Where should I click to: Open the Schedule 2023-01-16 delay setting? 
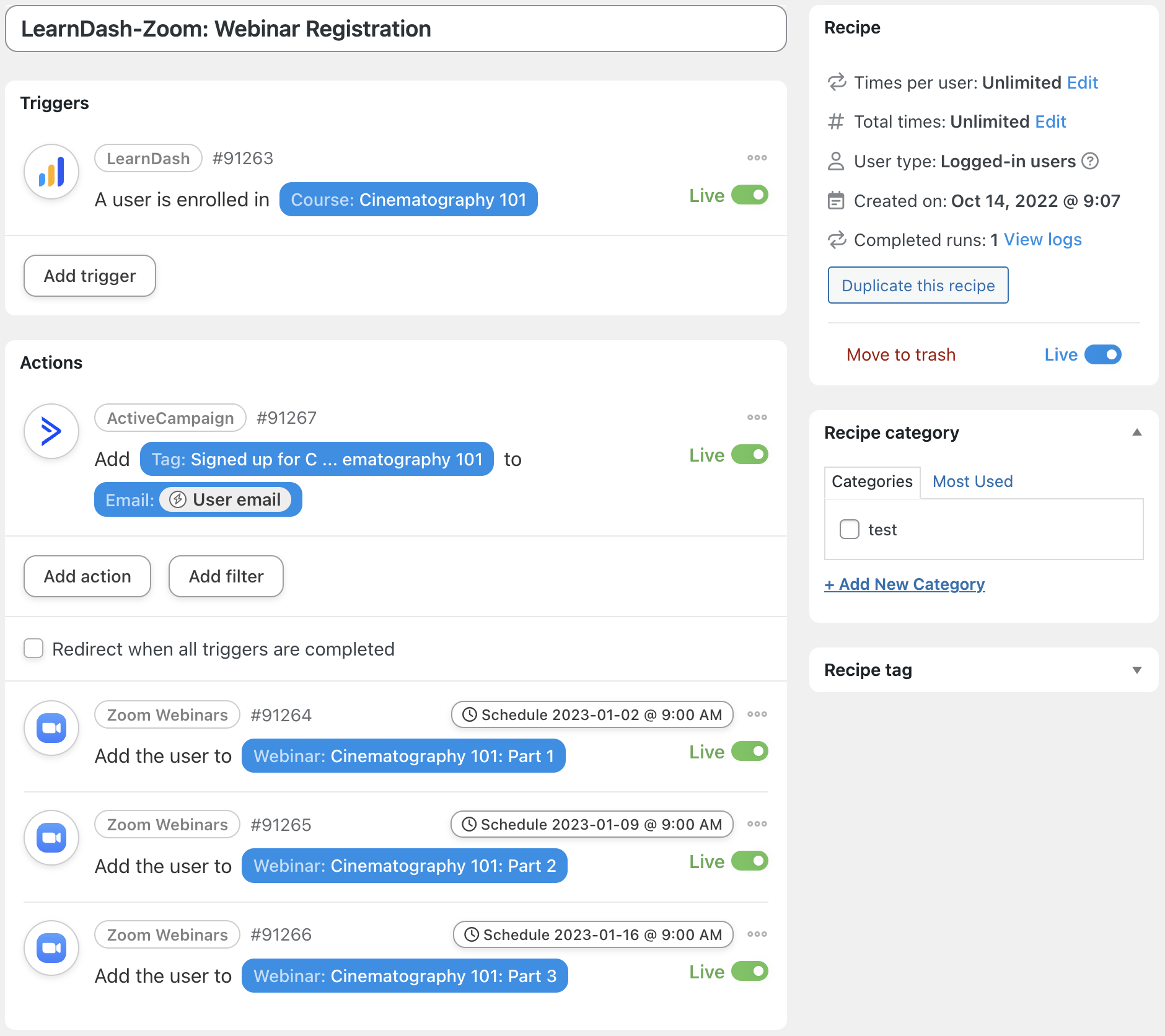click(593, 934)
